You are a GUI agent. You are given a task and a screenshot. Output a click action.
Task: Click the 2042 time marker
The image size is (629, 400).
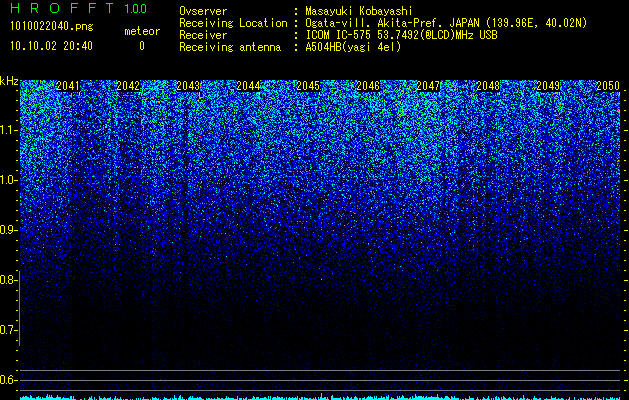tap(128, 86)
